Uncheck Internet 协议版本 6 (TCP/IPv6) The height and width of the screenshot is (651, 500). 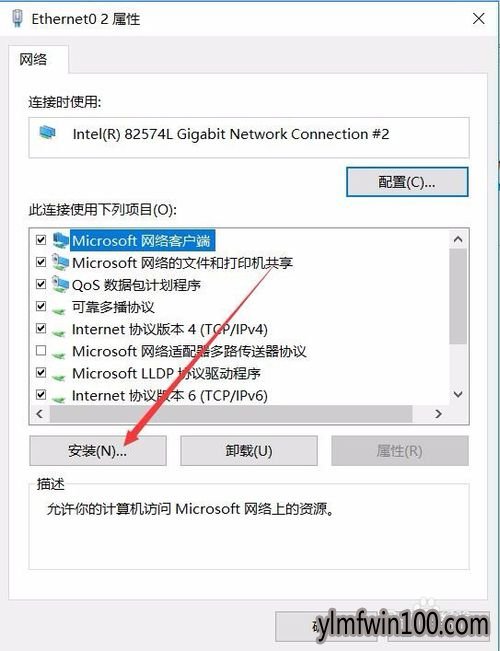pyautogui.click(x=41, y=394)
